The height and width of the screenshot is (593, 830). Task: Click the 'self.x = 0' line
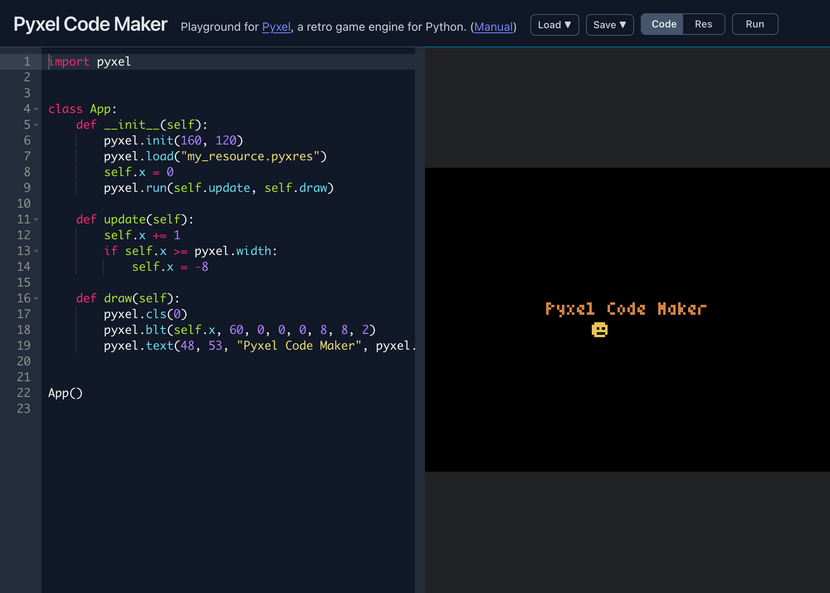[x=139, y=172]
